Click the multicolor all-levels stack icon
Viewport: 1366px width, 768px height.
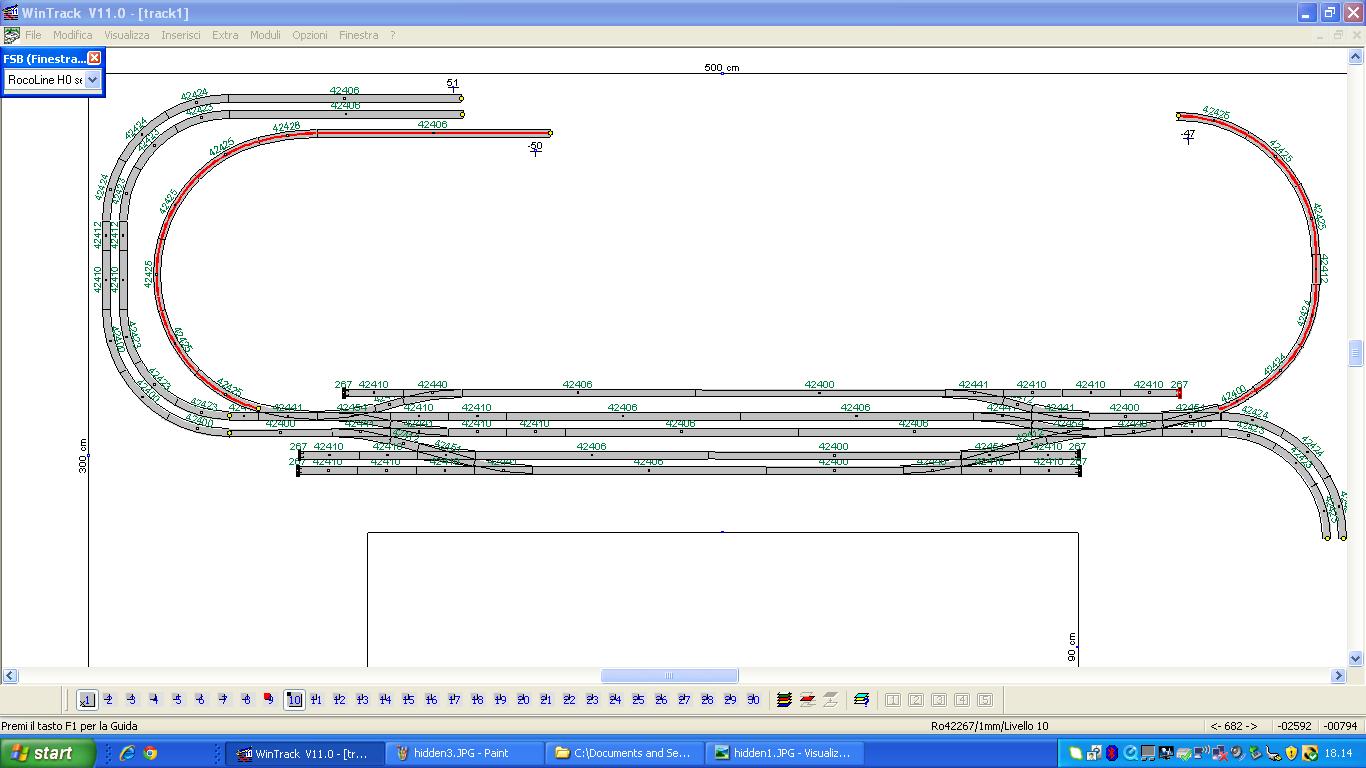(x=785, y=700)
